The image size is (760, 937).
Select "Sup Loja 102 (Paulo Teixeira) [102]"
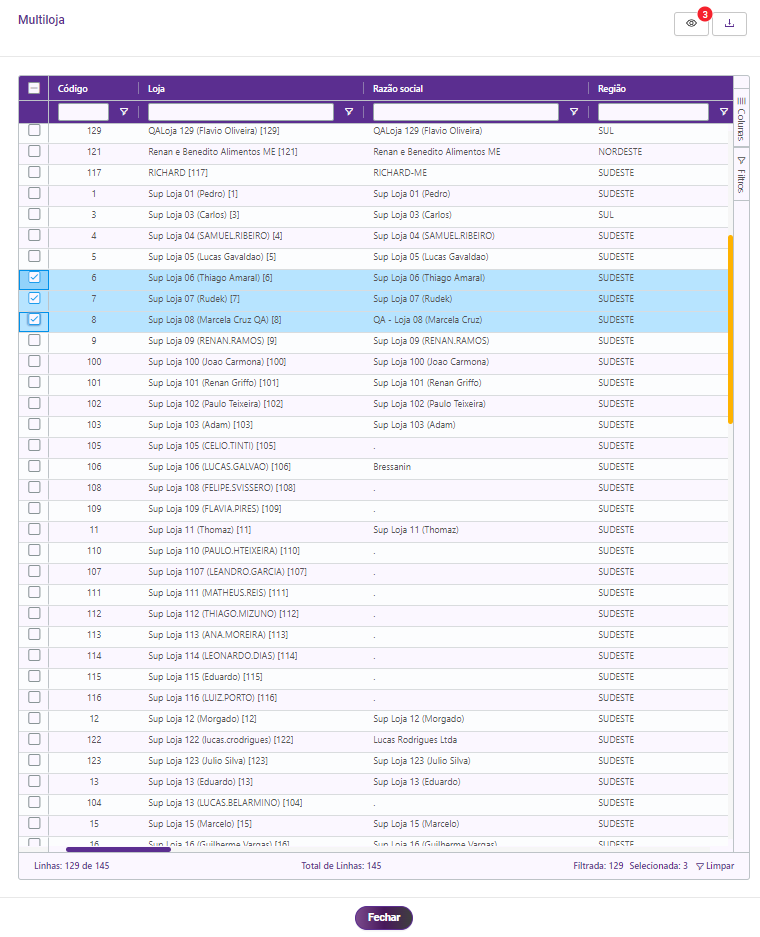click(x=216, y=403)
